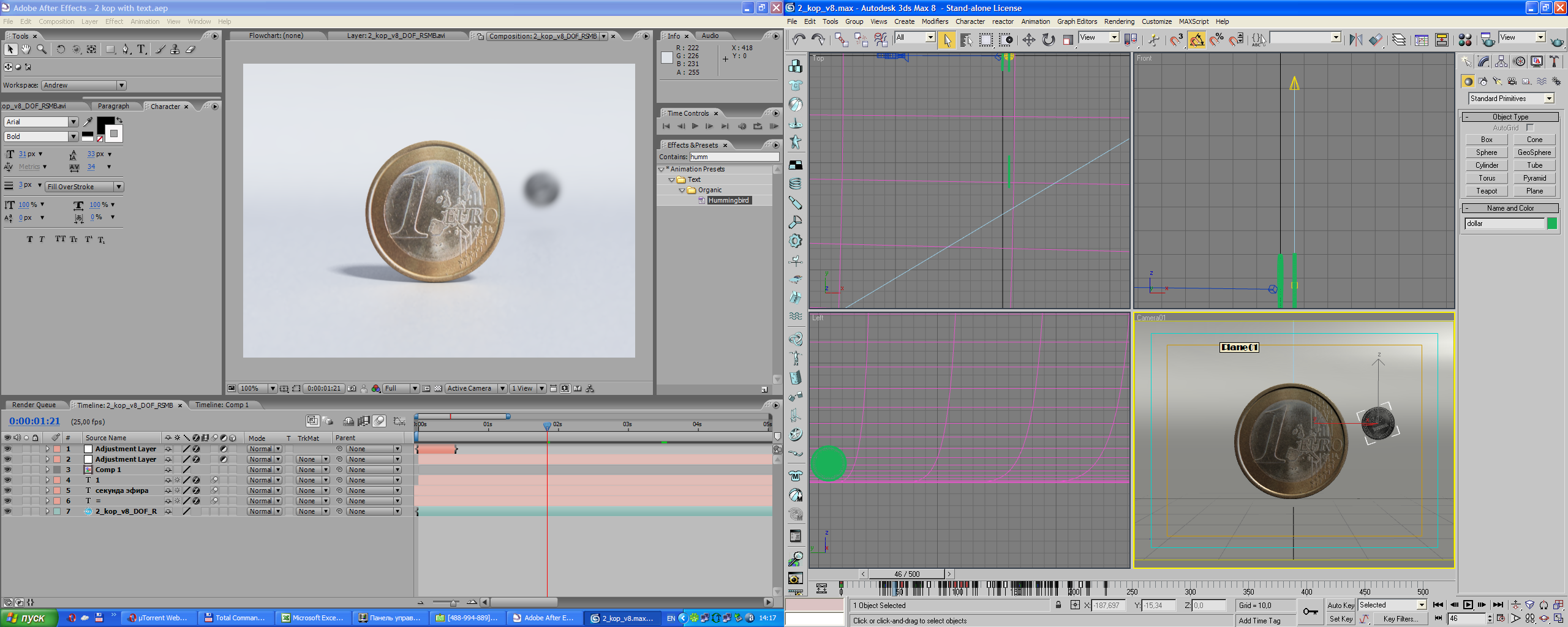Screen dimensions: 1568x627
Task: Create a Teapot primitive in 3ds Max
Action: [1487, 191]
